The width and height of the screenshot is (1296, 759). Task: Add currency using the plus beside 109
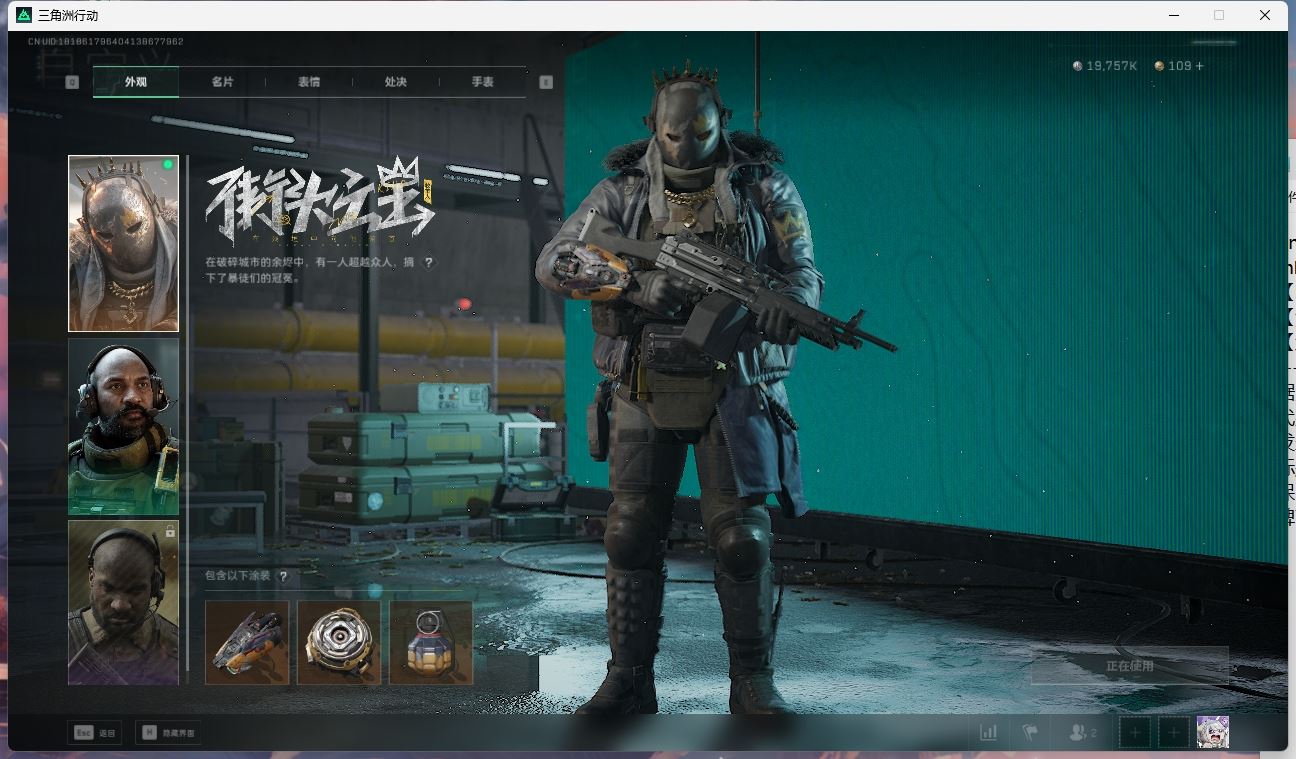pyautogui.click(x=1200, y=66)
